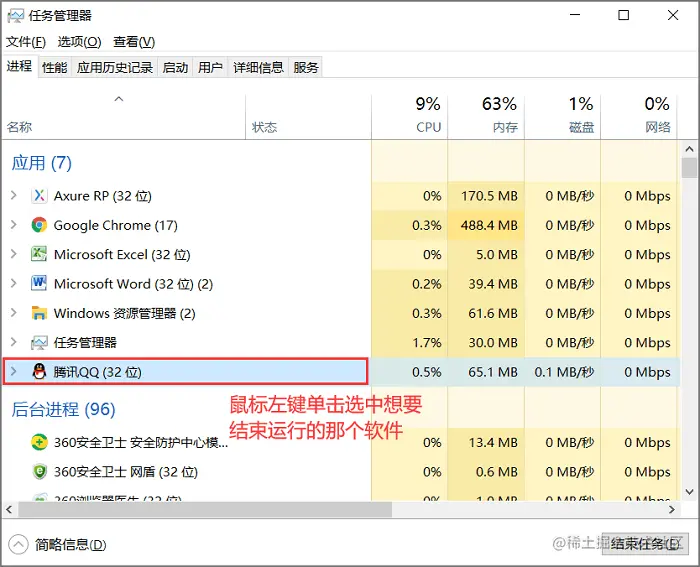Sort by the 名称 column header
Viewport: 700px width, 567px height.
(x=124, y=115)
